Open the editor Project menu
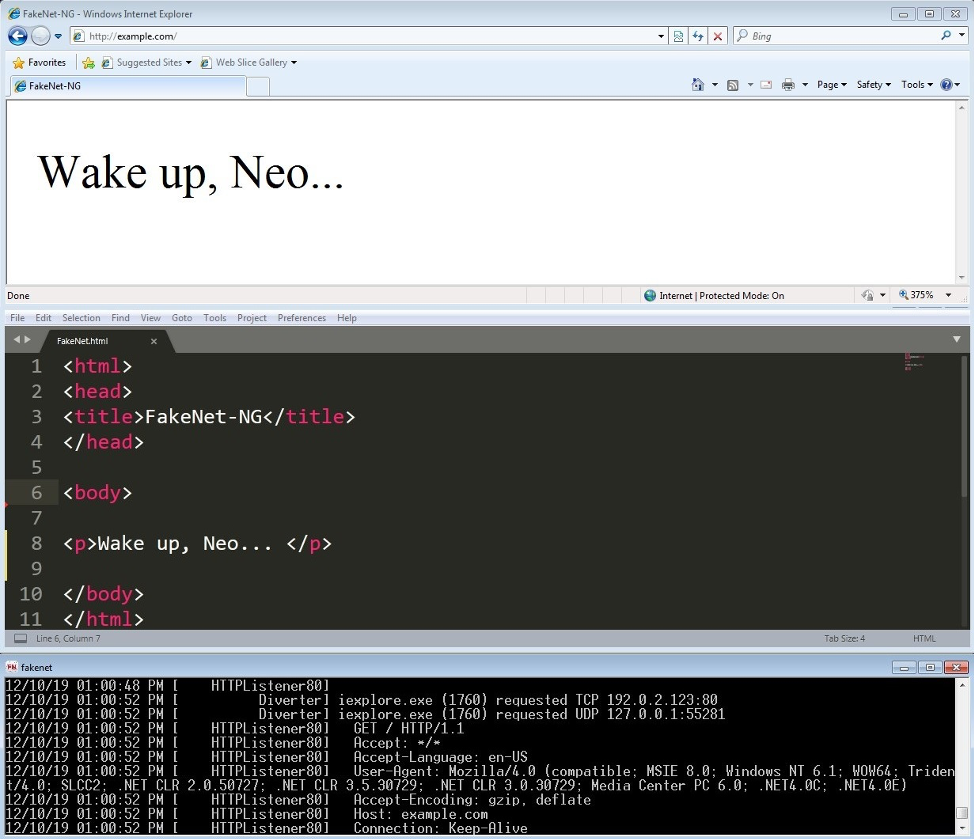This screenshot has width=974, height=839. tap(252, 317)
